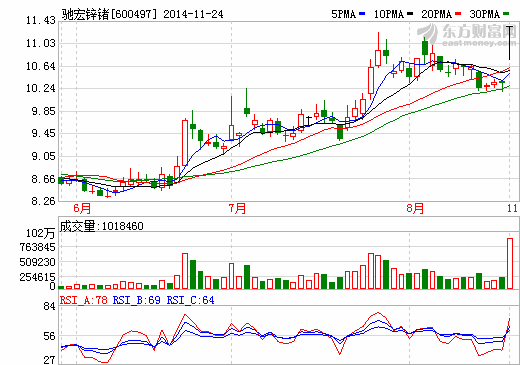Click the 10.24 price axis label
The width and height of the screenshot is (520, 365).
(41, 88)
